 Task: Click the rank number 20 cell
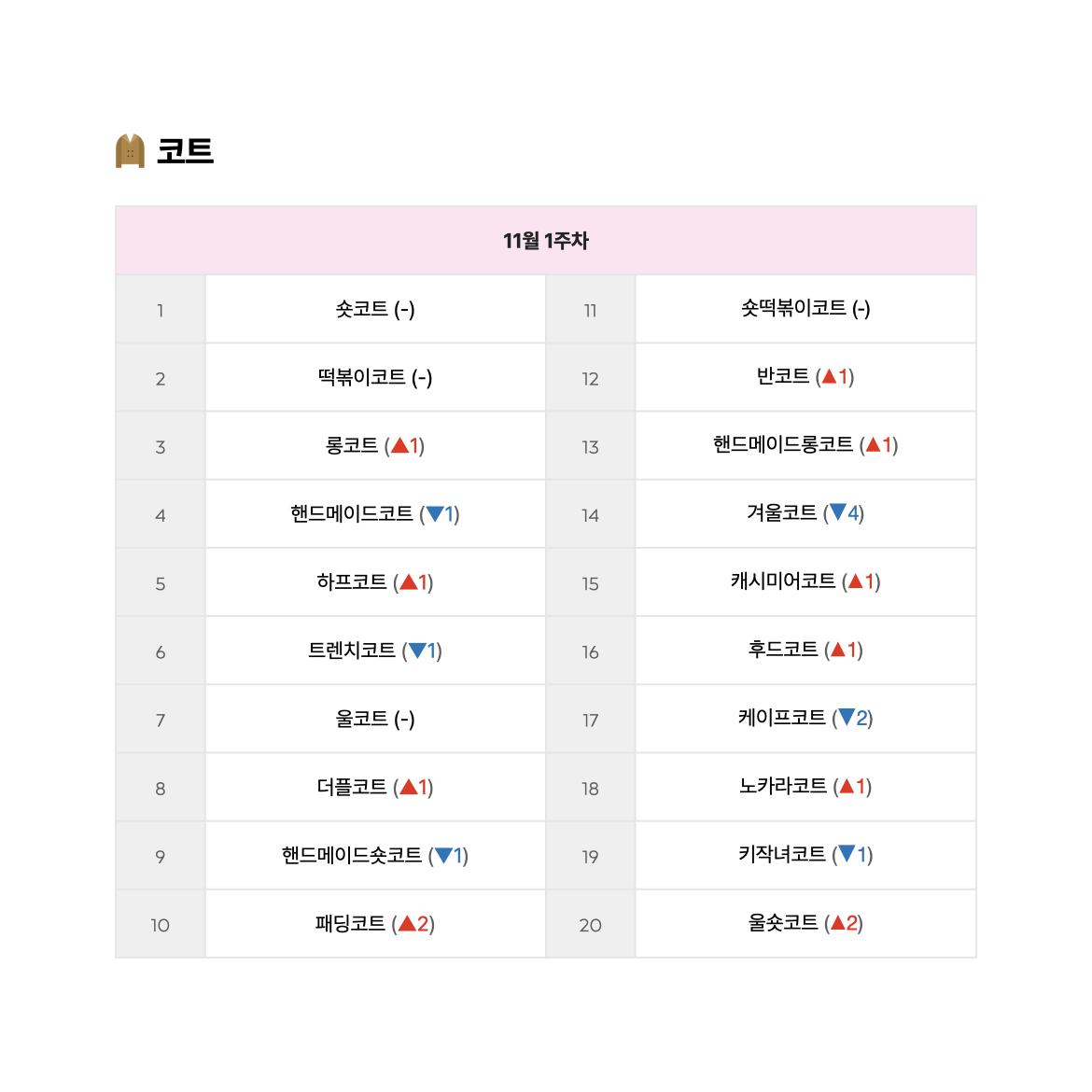[591, 924]
